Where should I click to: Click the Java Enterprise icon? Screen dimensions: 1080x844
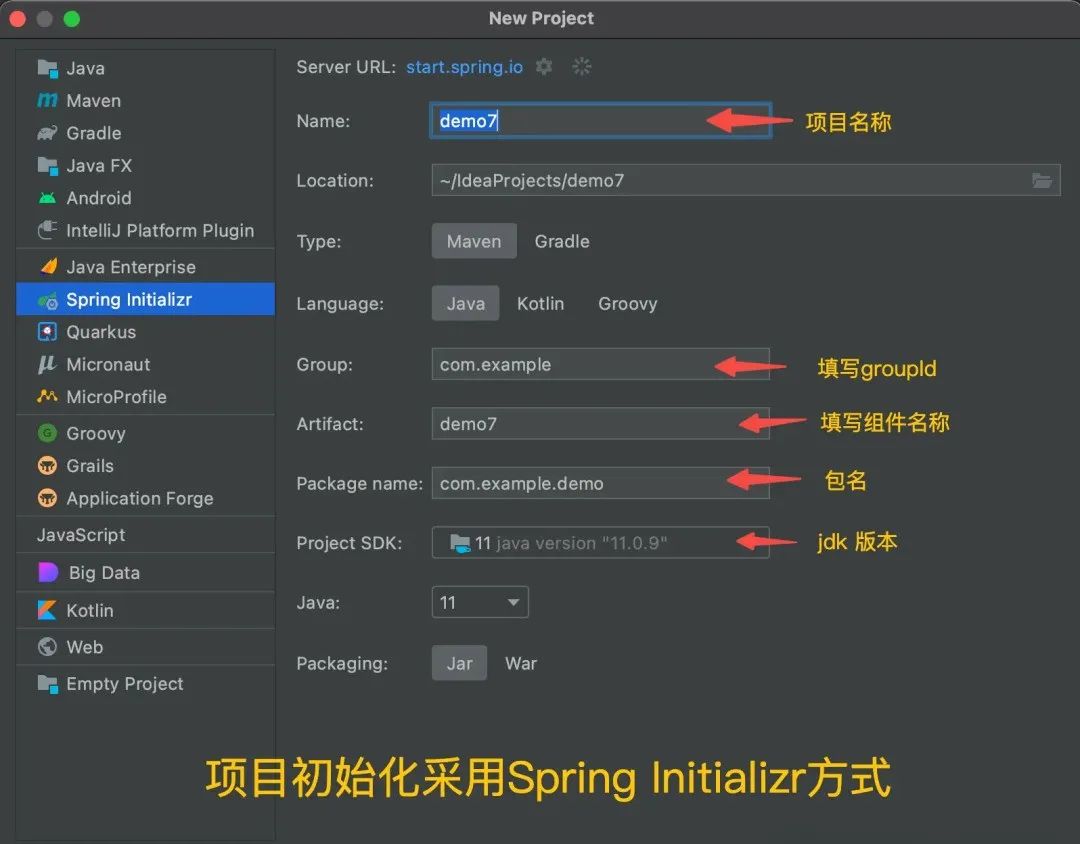coord(48,267)
